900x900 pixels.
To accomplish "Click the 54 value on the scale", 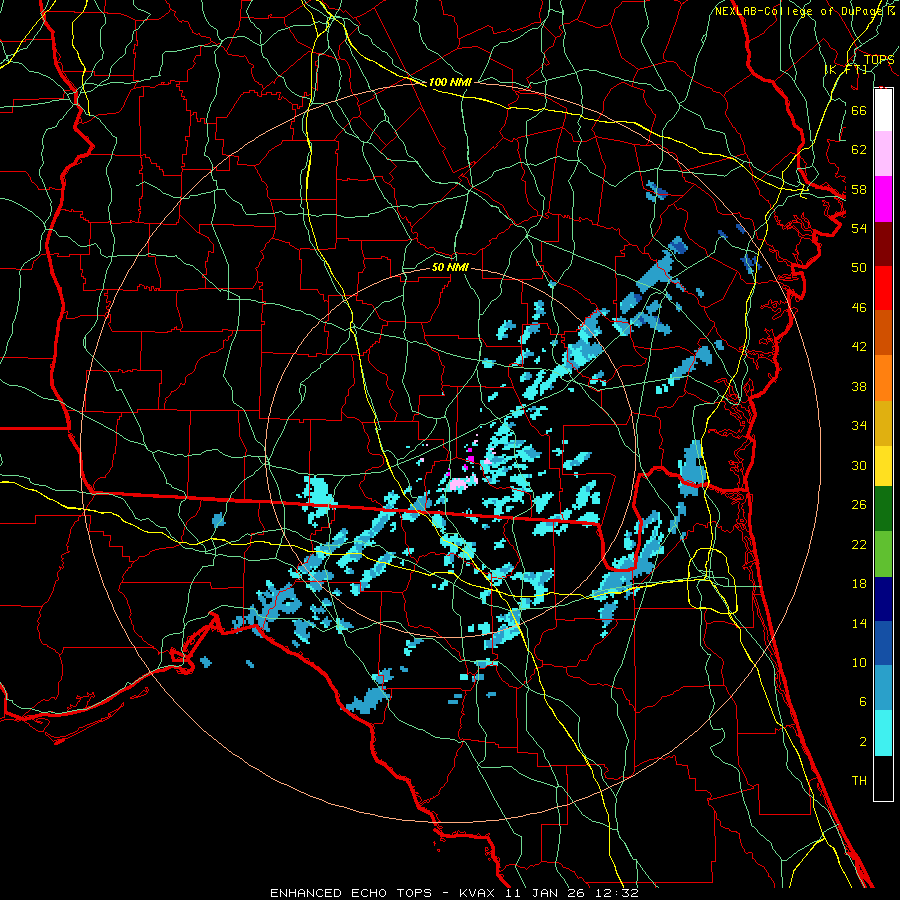I will [859, 228].
